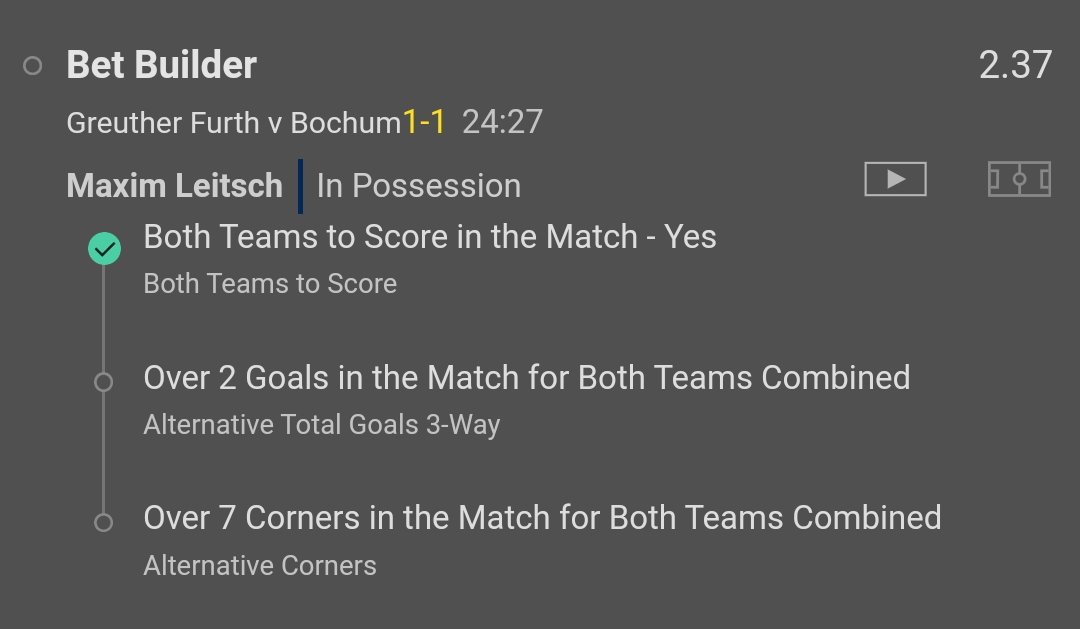Select the circle marker beside Over 7 Corners
The image size is (1080, 629).
[x=103, y=522]
